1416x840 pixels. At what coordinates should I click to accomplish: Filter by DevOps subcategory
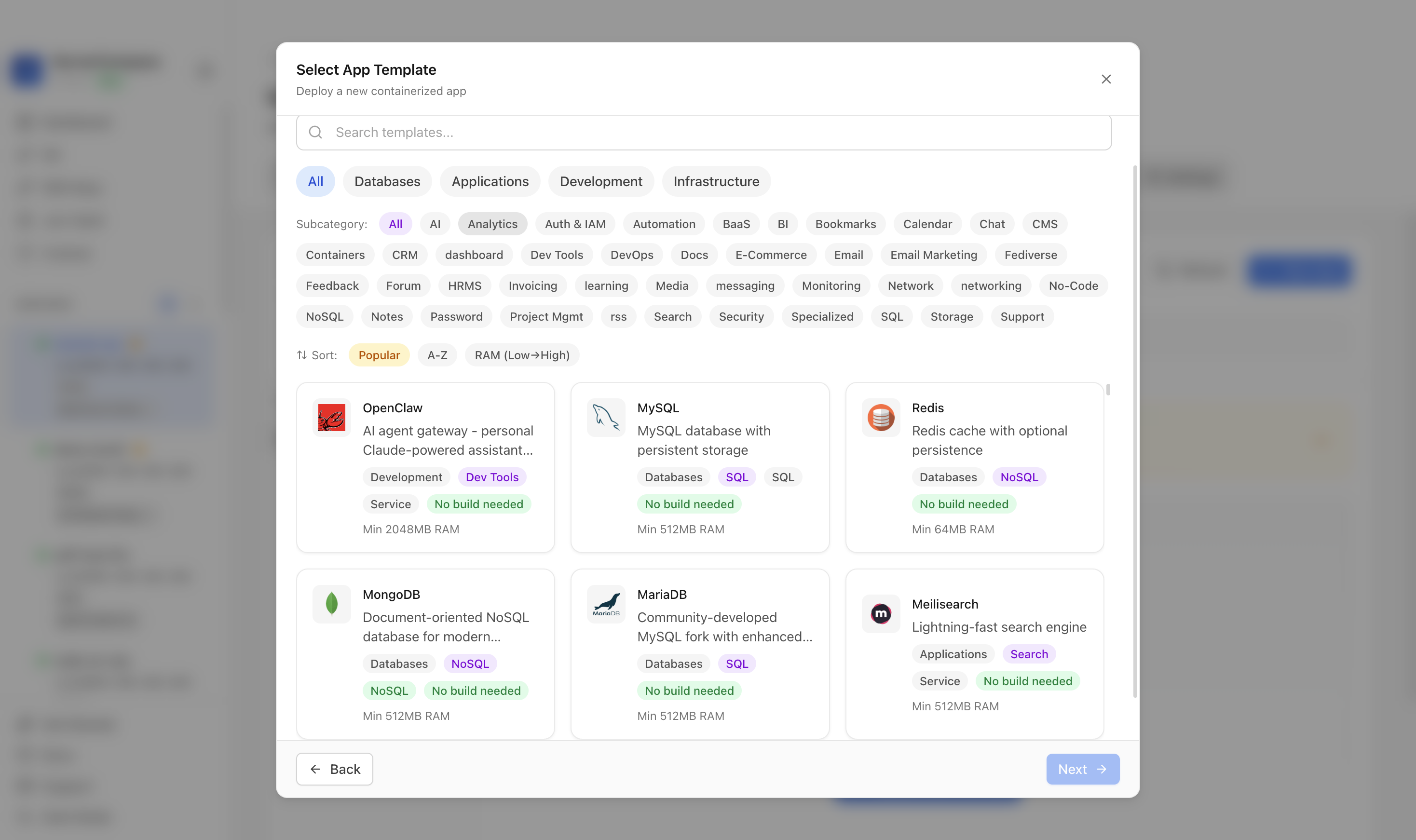pyautogui.click(x=632, y=255)
